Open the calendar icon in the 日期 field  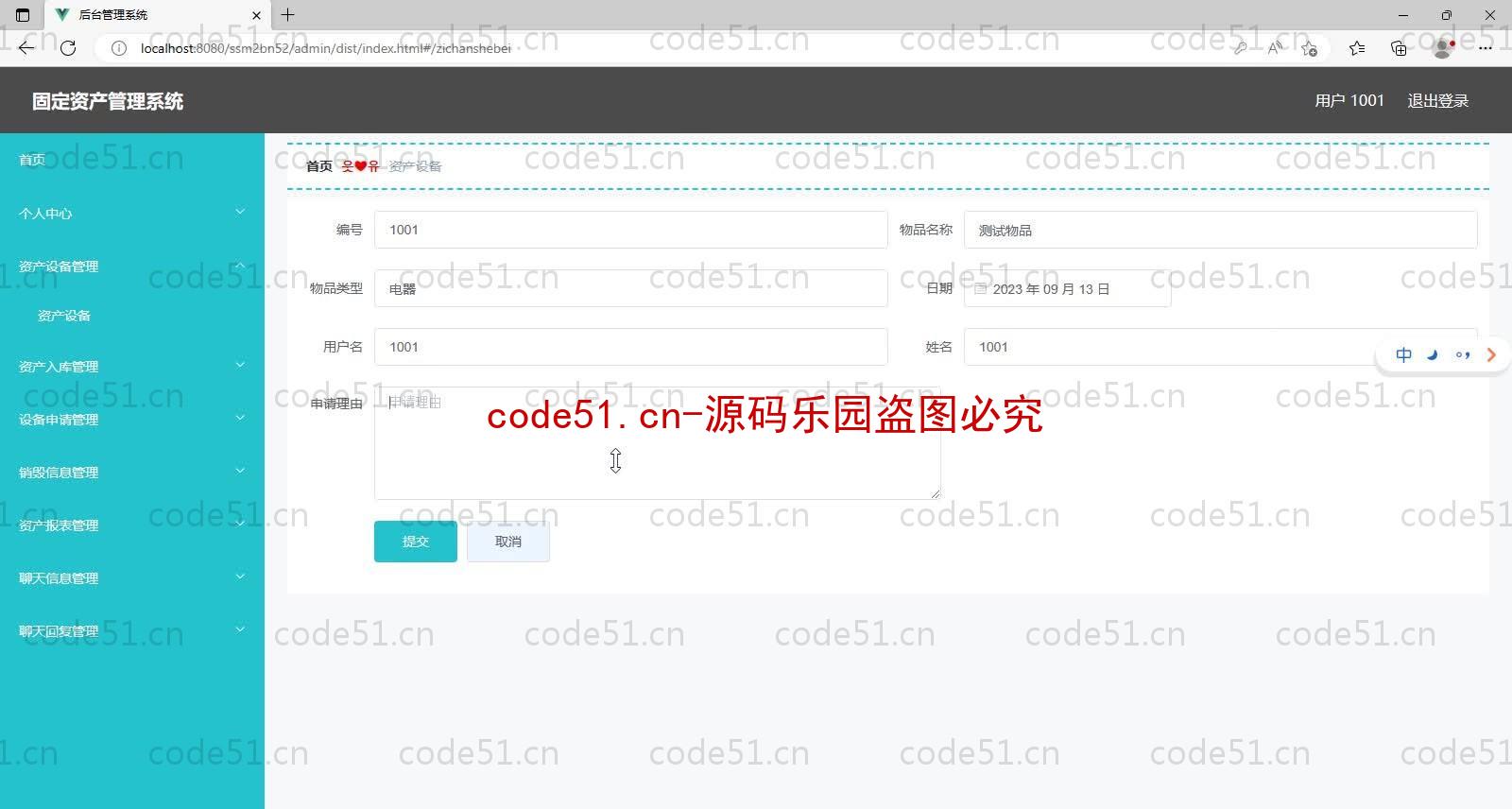click(x=980, y=288)
